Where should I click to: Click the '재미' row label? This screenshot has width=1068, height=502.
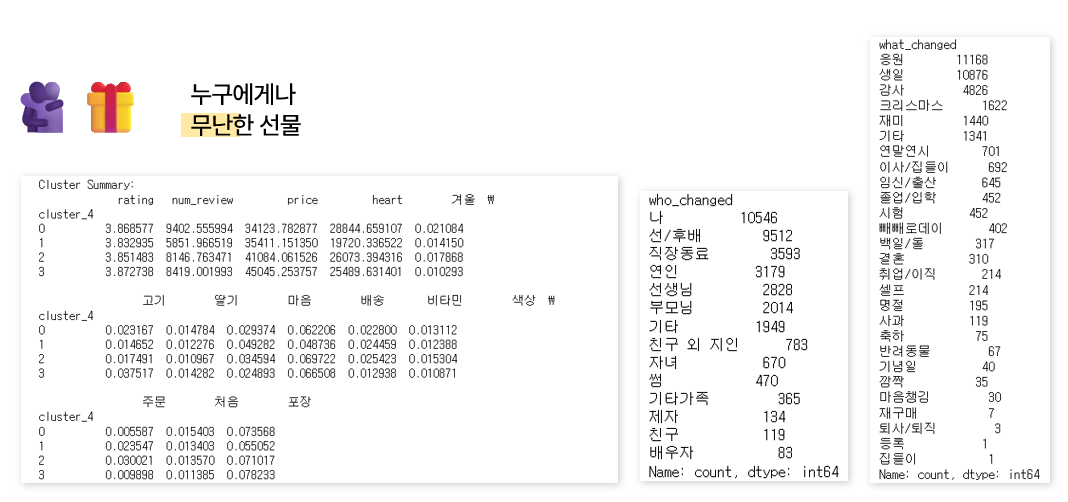(x=892, y=121)
